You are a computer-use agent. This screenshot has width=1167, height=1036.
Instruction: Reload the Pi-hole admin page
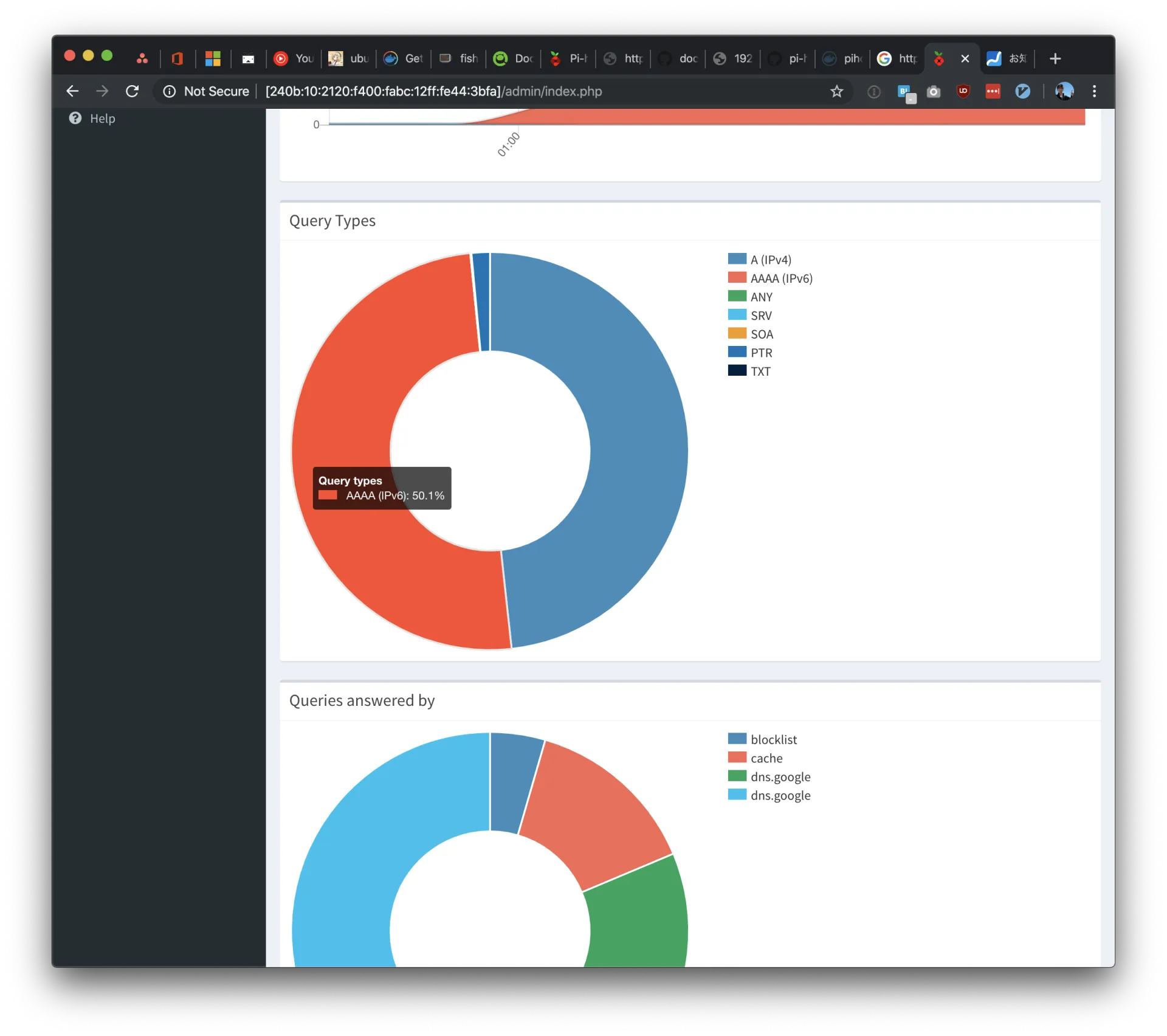point(132,91)
